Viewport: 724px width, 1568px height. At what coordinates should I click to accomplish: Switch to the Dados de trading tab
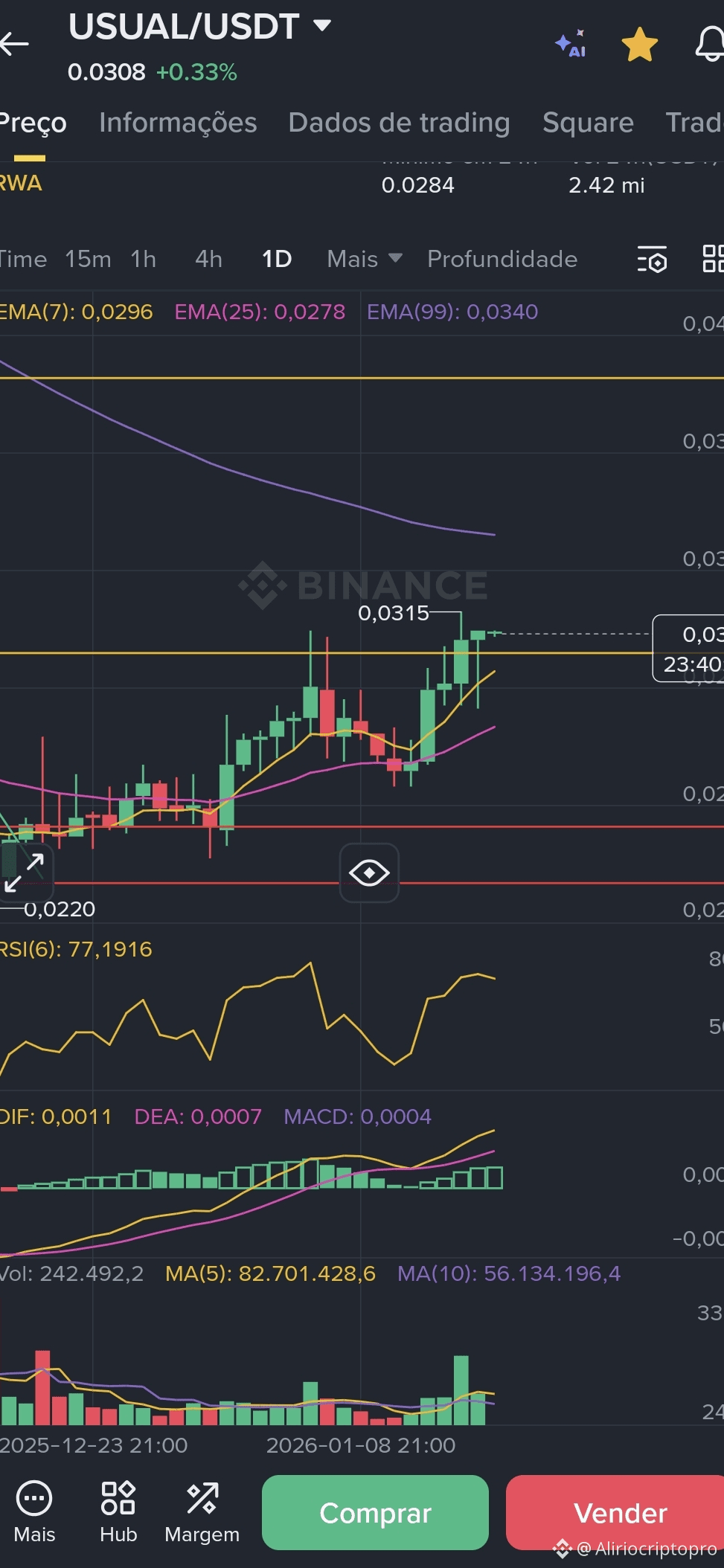tap(399, 123)
